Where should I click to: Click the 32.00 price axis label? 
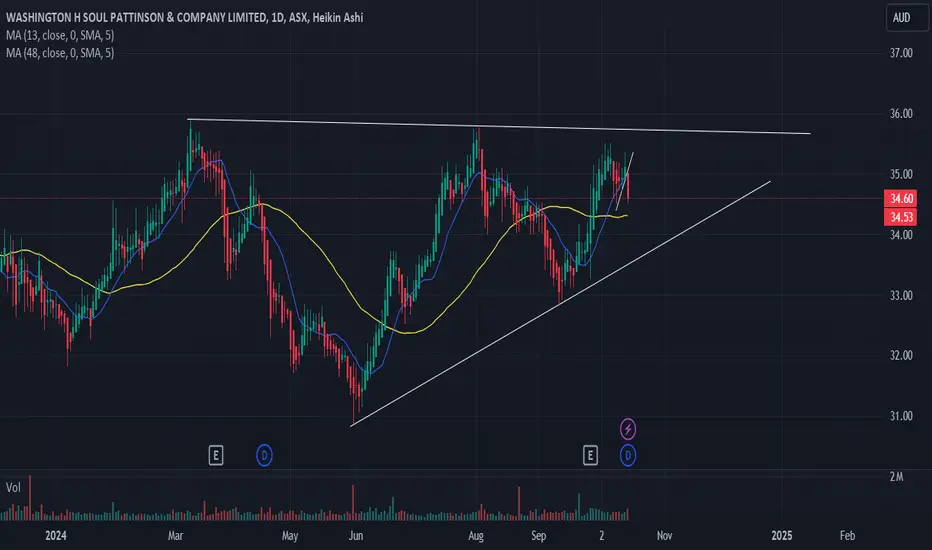pos(901,356)
